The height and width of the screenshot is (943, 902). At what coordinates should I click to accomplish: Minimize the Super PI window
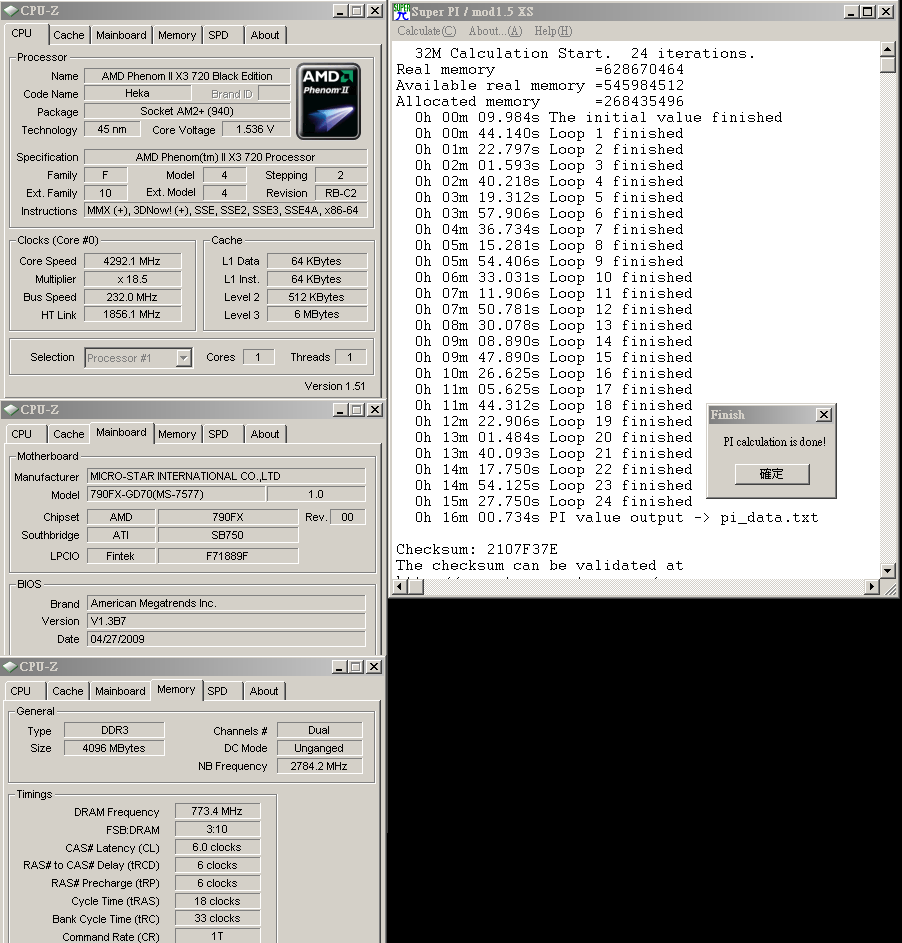click(851, 11)
